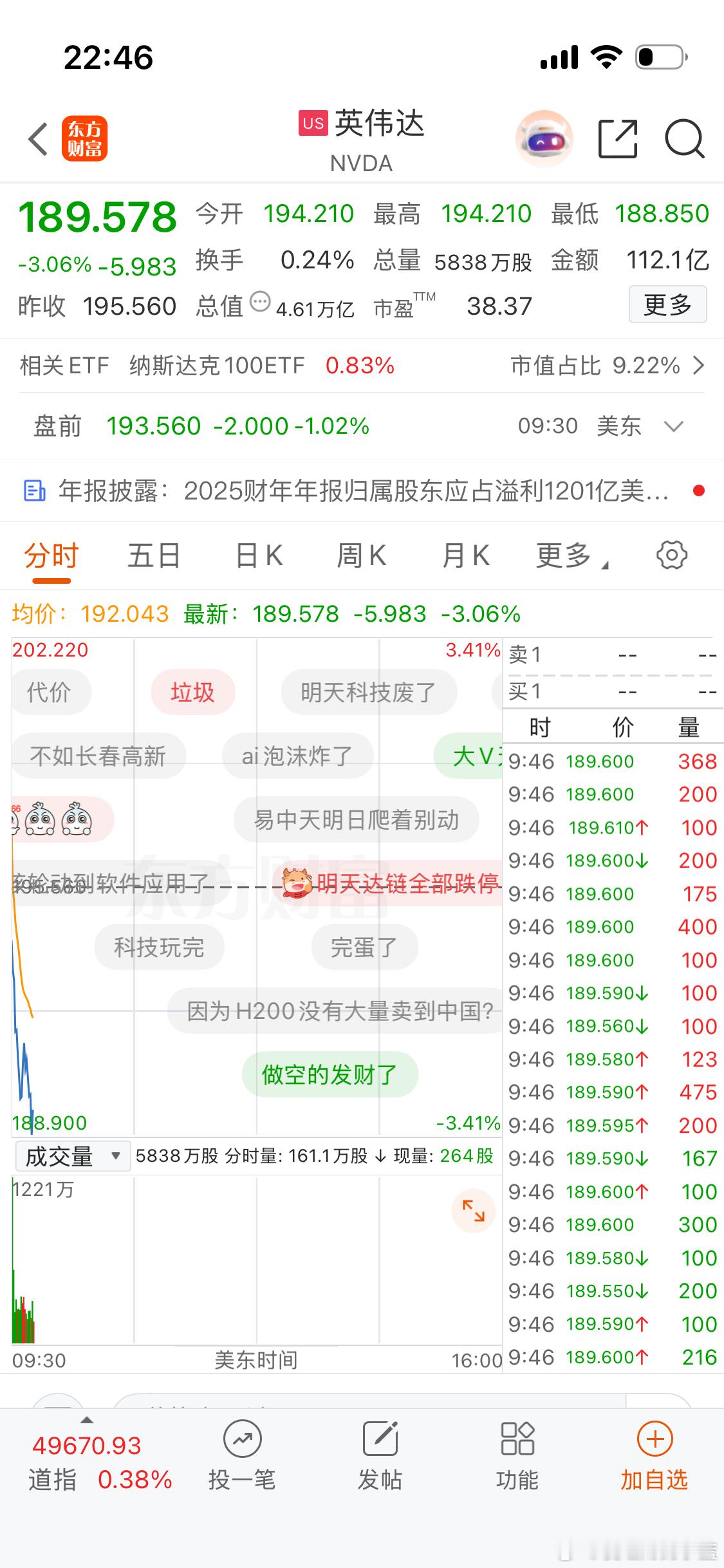Screen dimensions: 724x1568
Task: Tap the main price 189.578
Action: [97, 217]
